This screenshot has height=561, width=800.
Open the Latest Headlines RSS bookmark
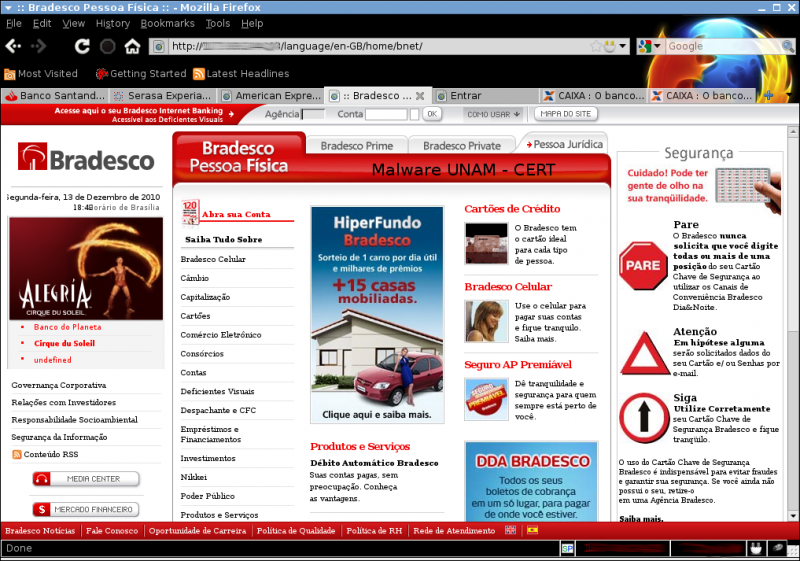click(x=241, y=73)
